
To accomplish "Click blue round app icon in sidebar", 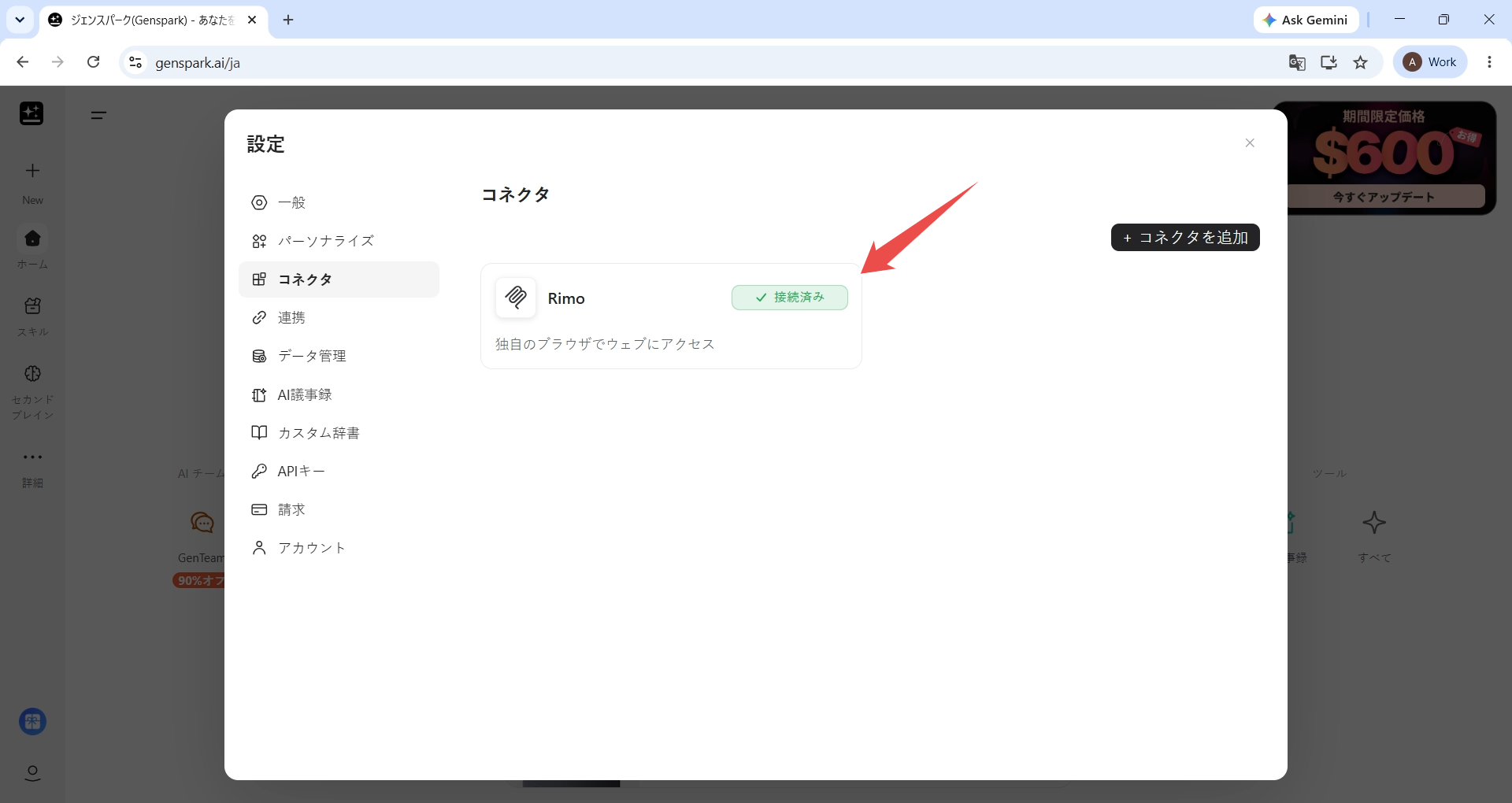I will [x=32, y=721].
